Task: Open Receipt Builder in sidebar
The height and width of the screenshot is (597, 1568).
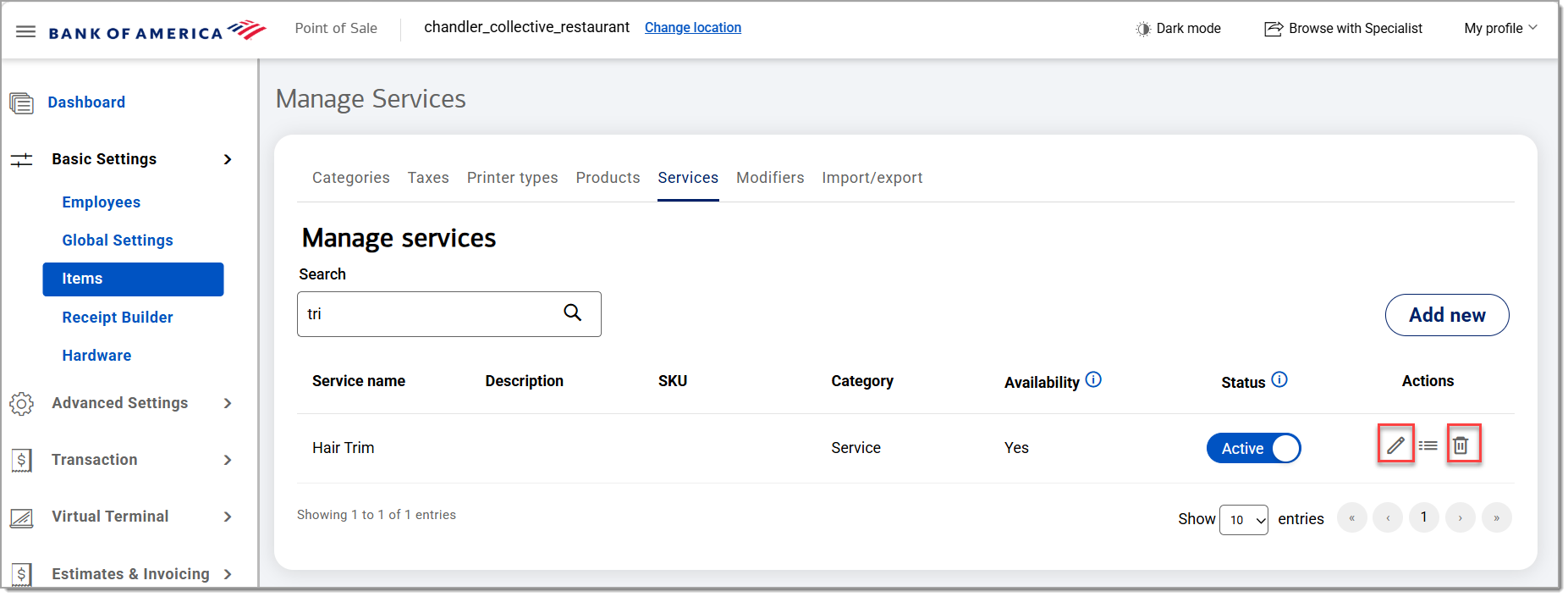Action: tap(118, 318)
